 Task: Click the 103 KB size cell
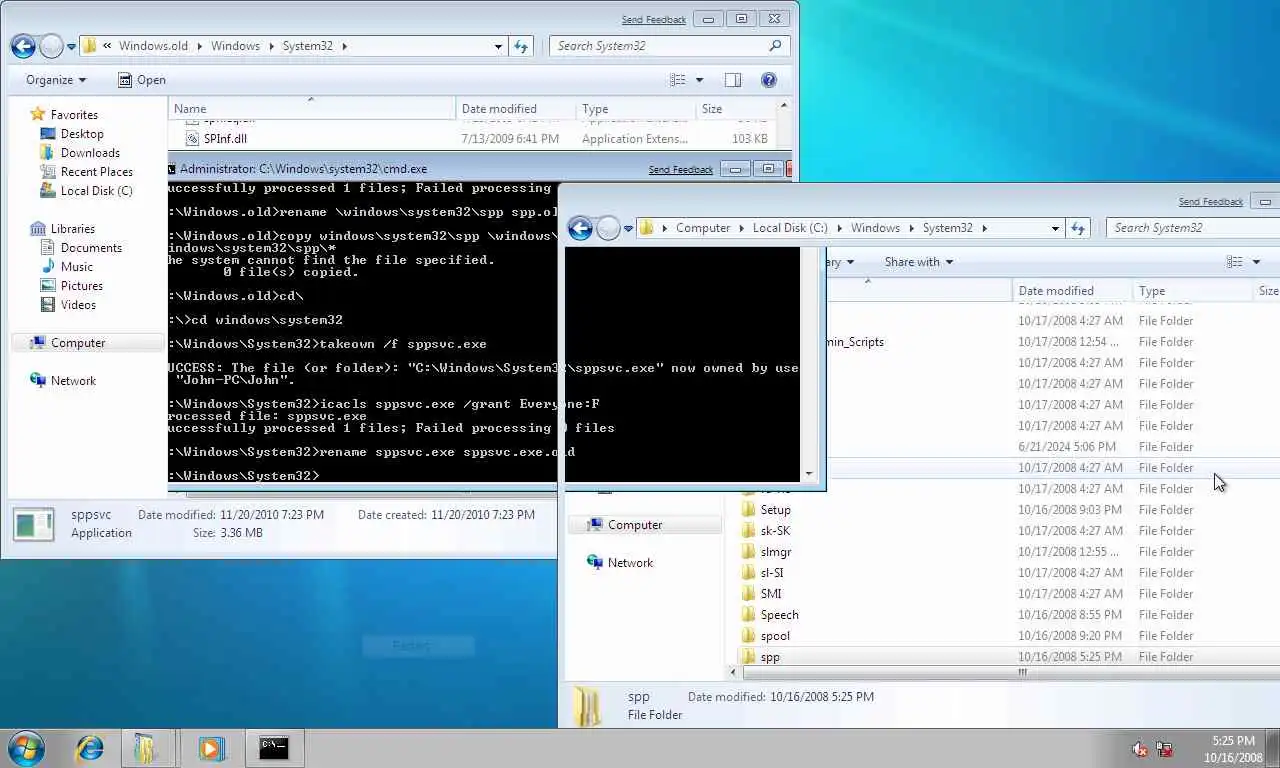[x=749, y=139]
